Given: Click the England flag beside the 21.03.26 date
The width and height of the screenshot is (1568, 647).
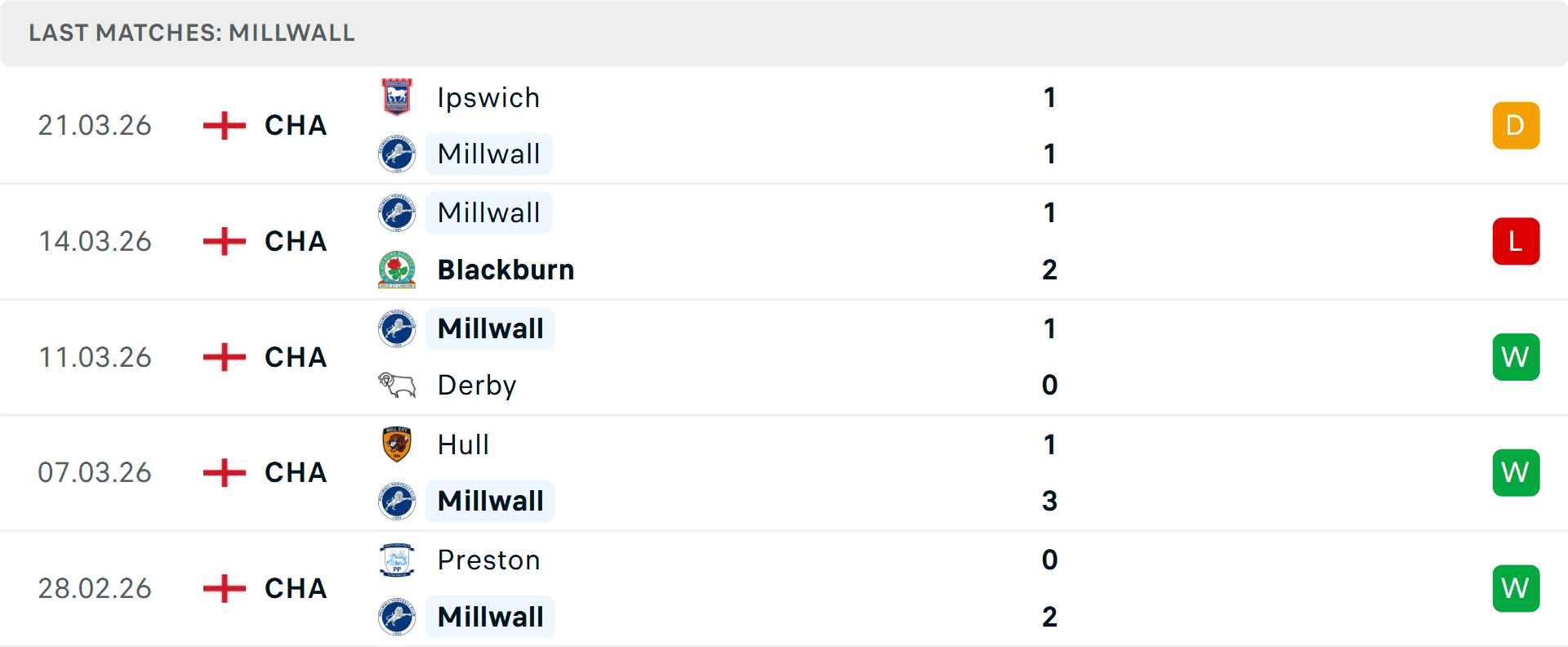Looking at the screenshot, I should click(x=222, y=125).
